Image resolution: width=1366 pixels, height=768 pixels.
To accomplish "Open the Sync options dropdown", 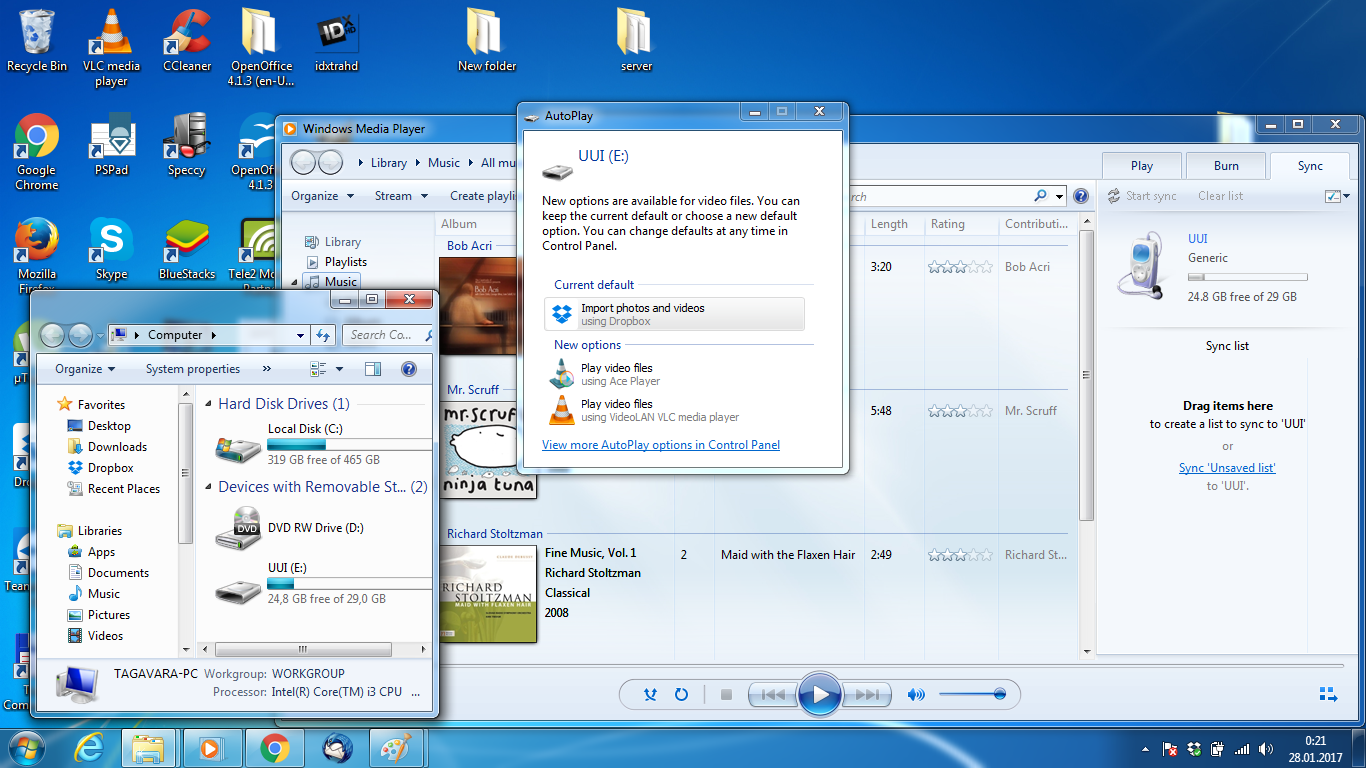I will click(x=1337, y=196).
